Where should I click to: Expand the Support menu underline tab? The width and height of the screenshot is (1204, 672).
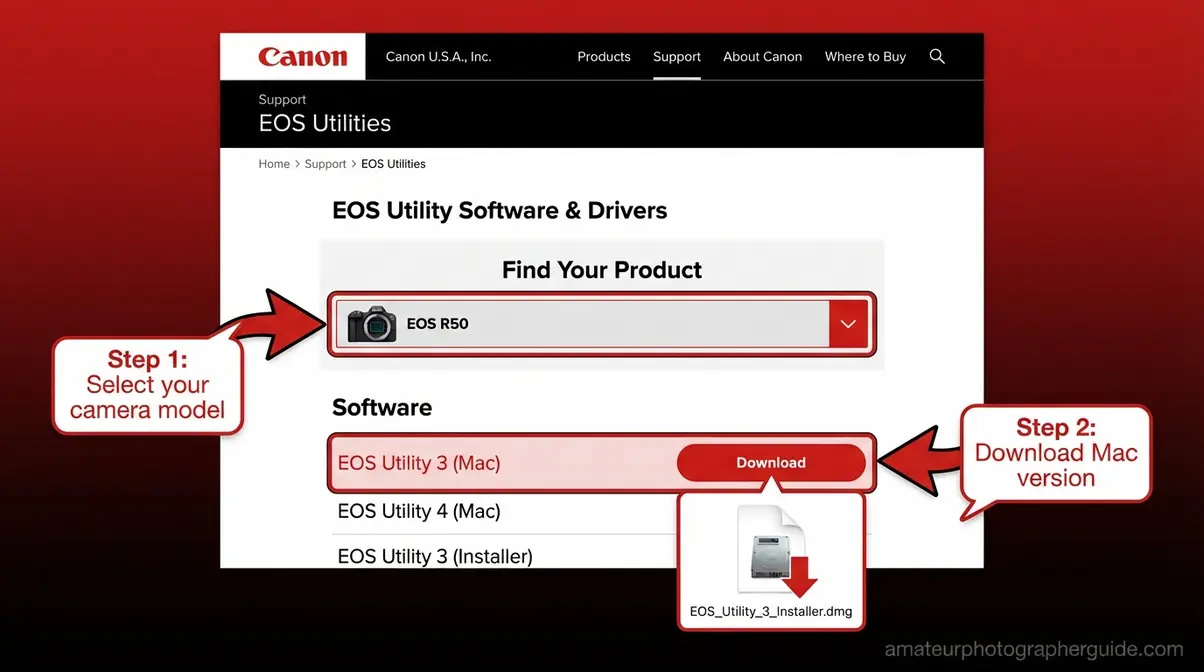(x=677, y=56)
